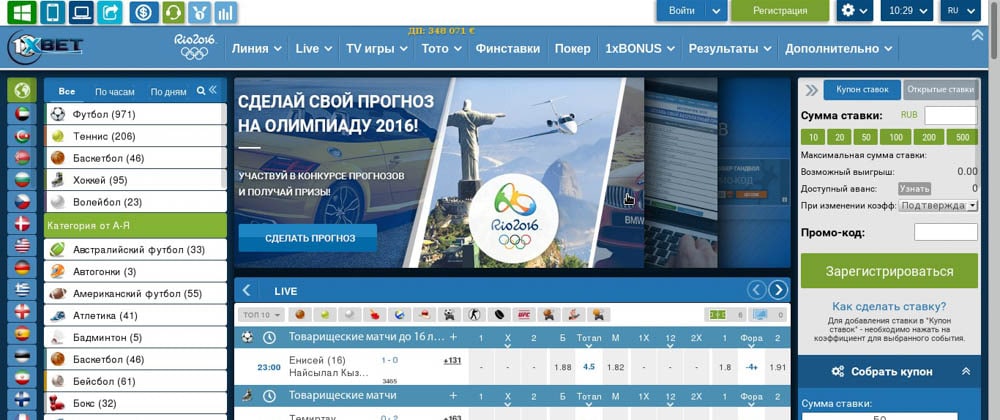1000x420 pixels.
Task: Open the arrow beside Войти
Action: (717, 11)
